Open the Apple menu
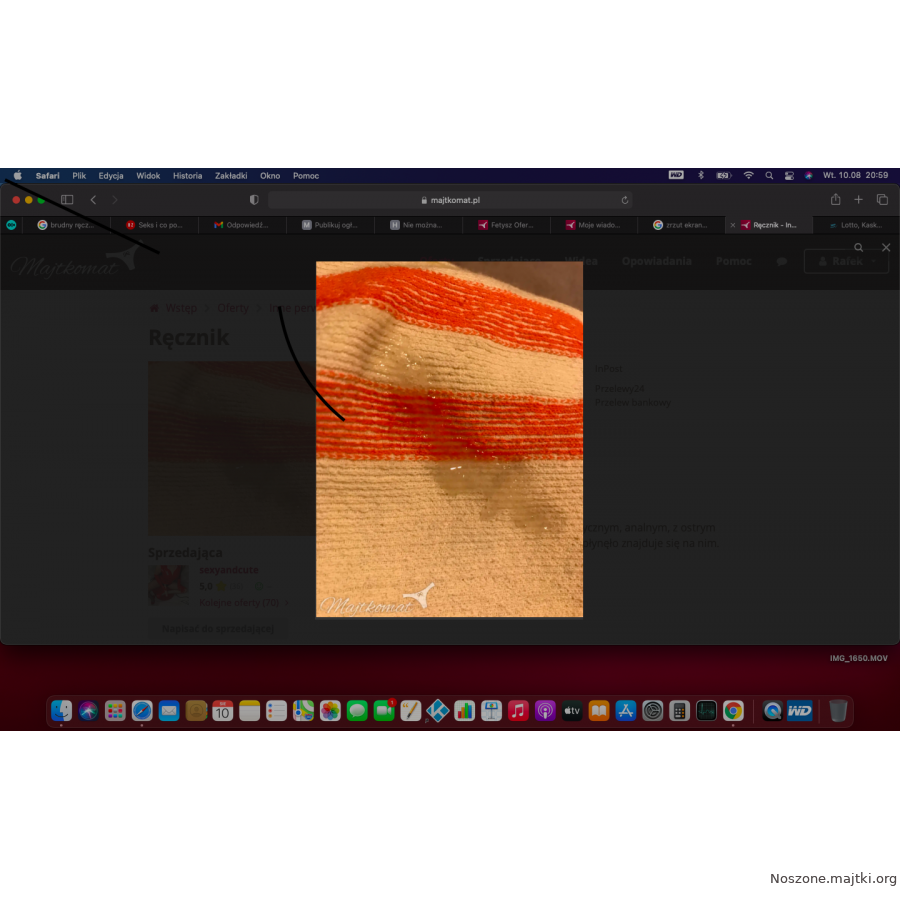Image resolution: width=900 pixels, height=900 pixels. pos(17,176)
